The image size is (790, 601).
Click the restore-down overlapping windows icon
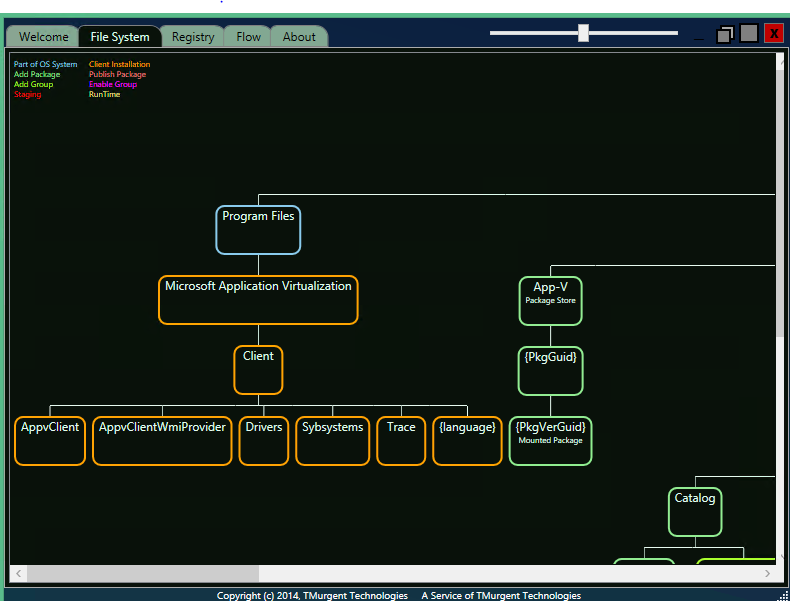tap(725, 35)
